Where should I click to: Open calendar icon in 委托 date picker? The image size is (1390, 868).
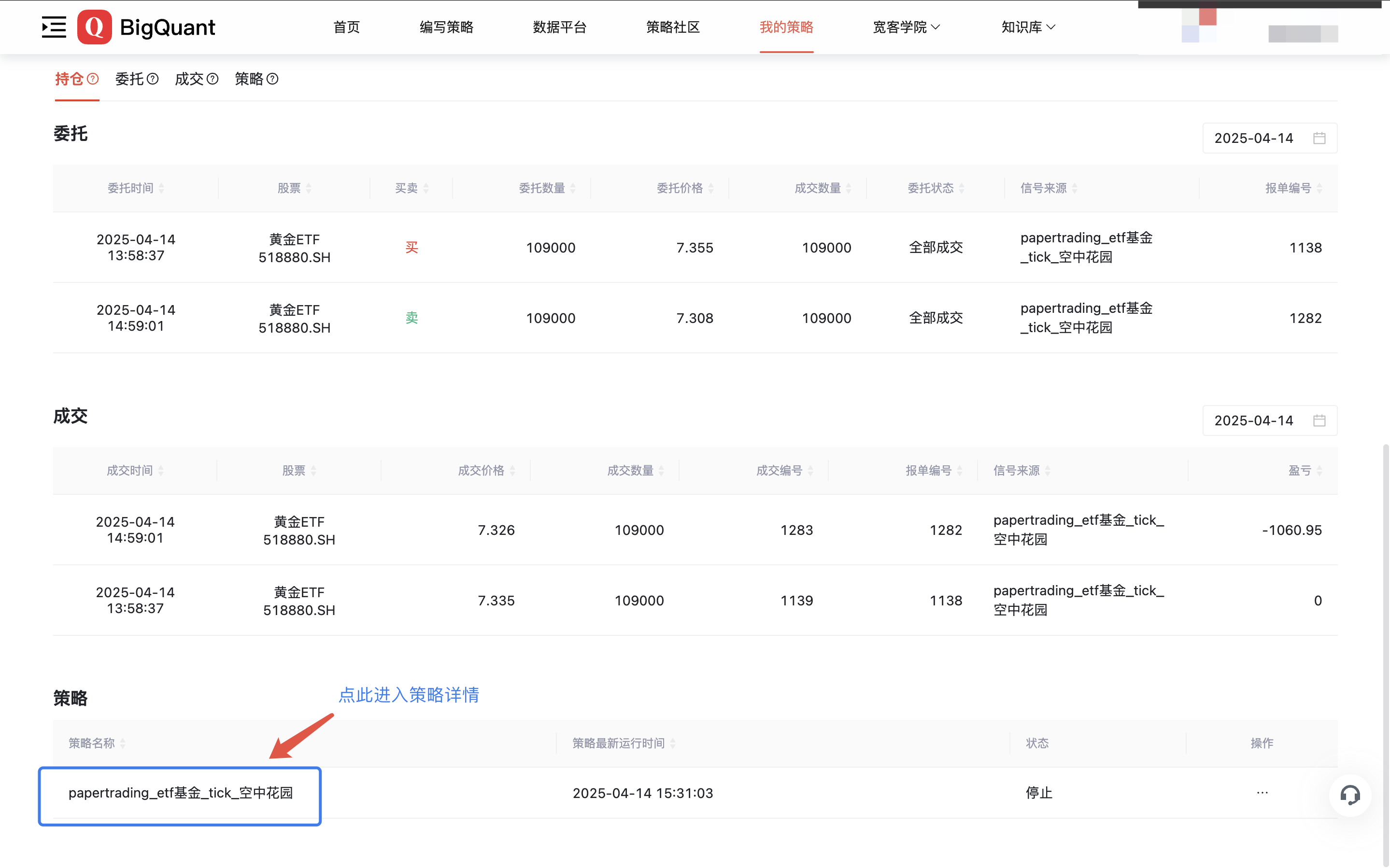click(x=1319, y=139)
